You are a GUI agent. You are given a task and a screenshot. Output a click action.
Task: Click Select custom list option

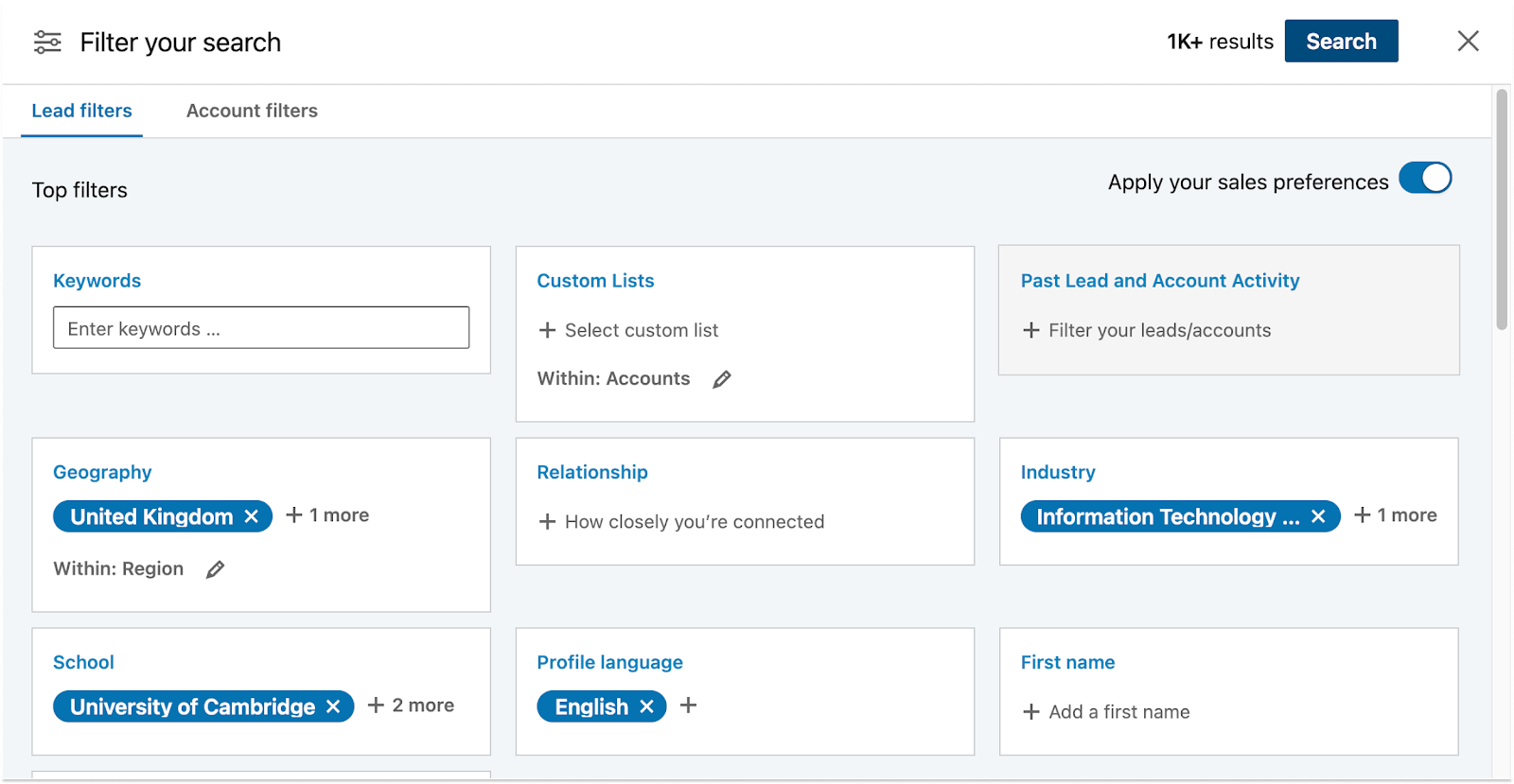click(x=629, y=330)
